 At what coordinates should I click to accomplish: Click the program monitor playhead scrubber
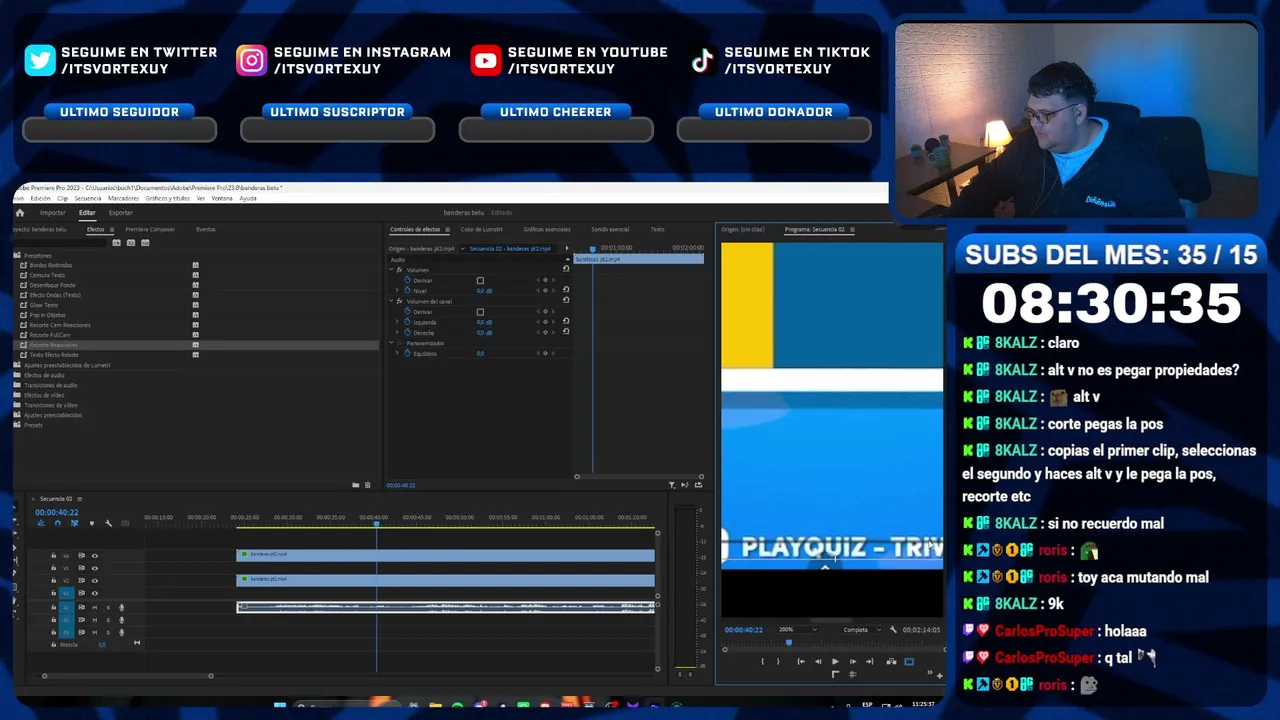point(788,642)
